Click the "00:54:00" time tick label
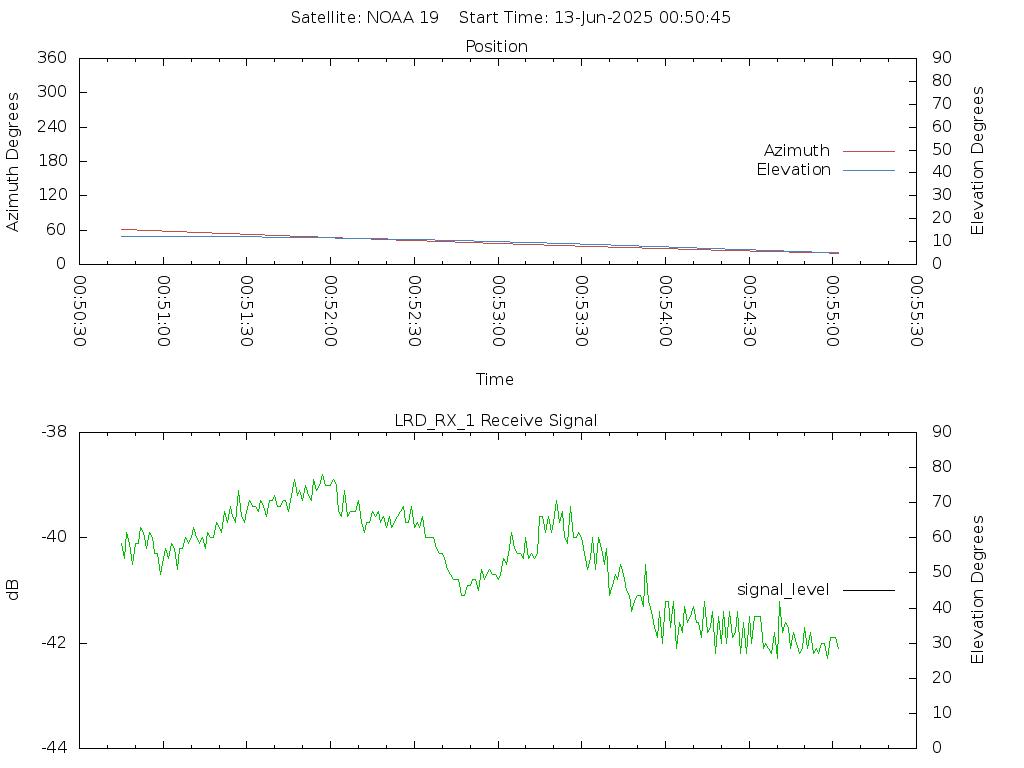The height and width of the screenshot is (768, 1024). (x=665, y=311)
